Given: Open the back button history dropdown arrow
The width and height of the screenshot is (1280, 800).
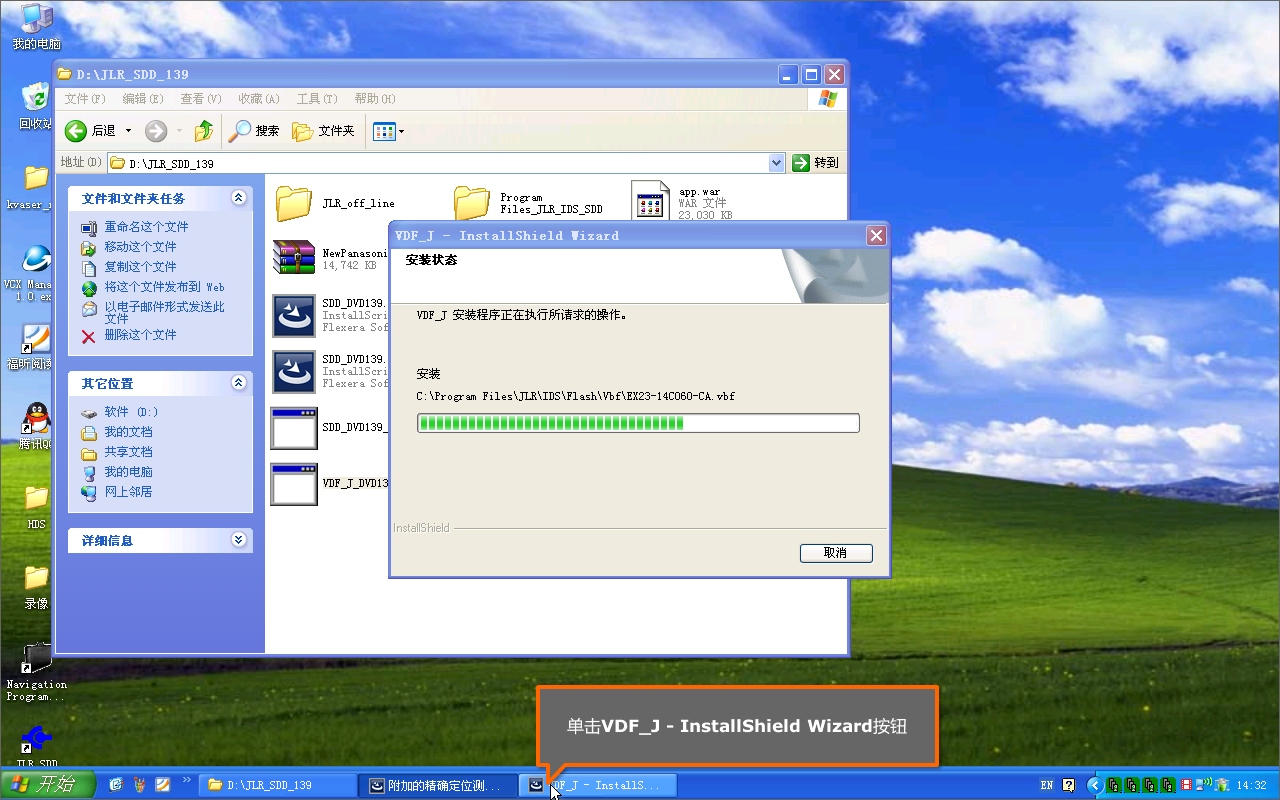Looking at the screenshot, I should tap(128, 131).
